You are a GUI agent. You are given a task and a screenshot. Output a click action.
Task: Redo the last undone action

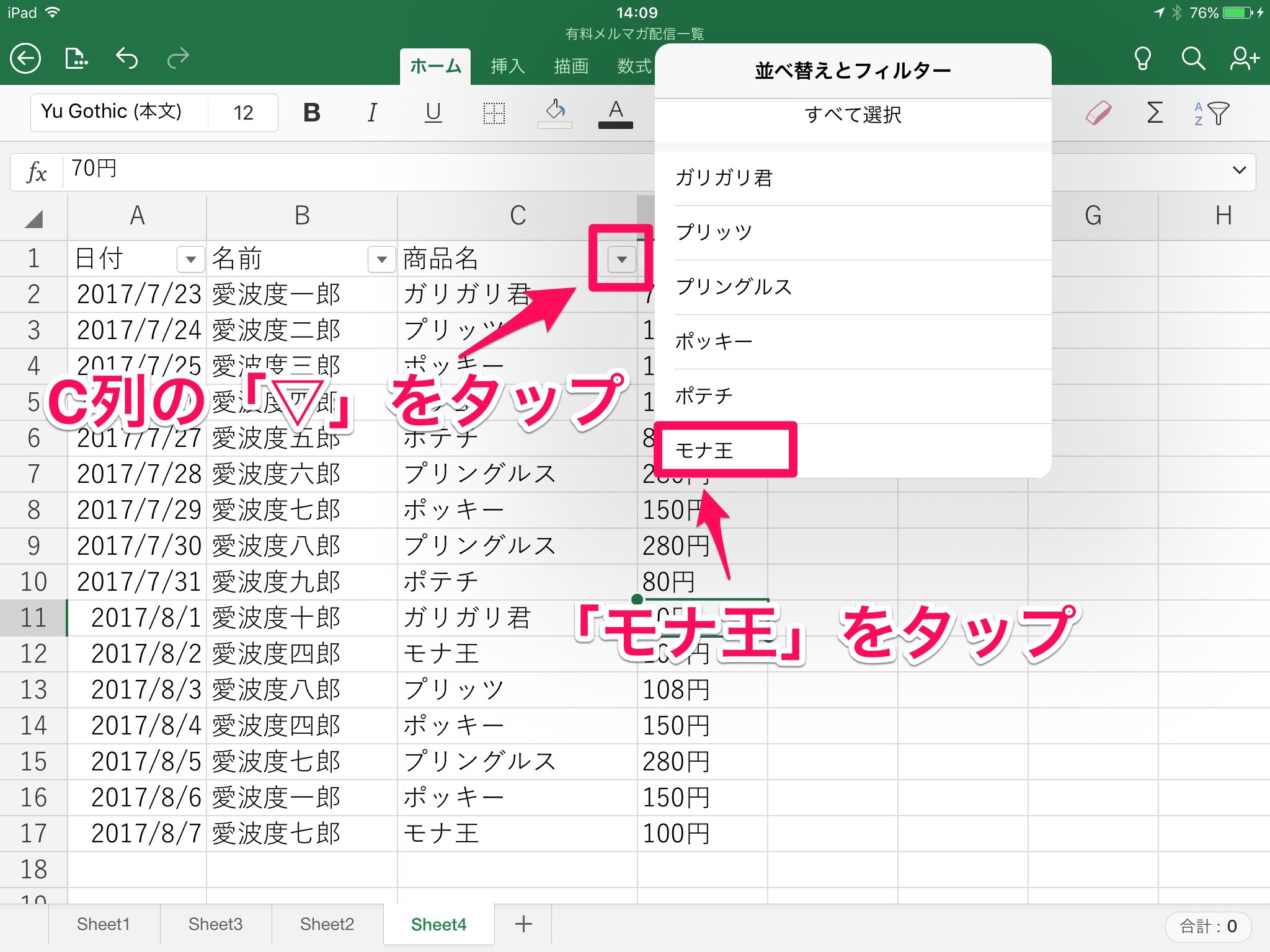[x=178, y=58]
